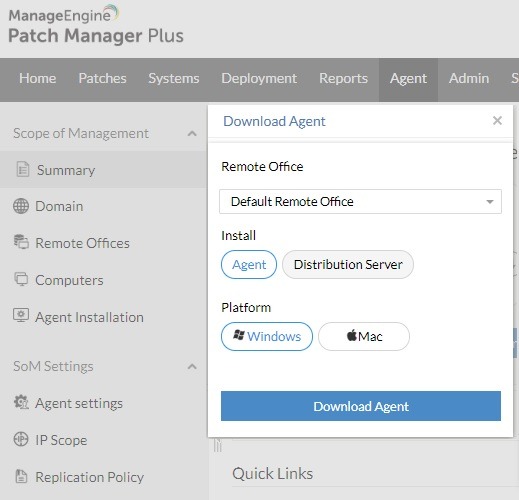Click the Scope of Management heading text

pos(81,133)
